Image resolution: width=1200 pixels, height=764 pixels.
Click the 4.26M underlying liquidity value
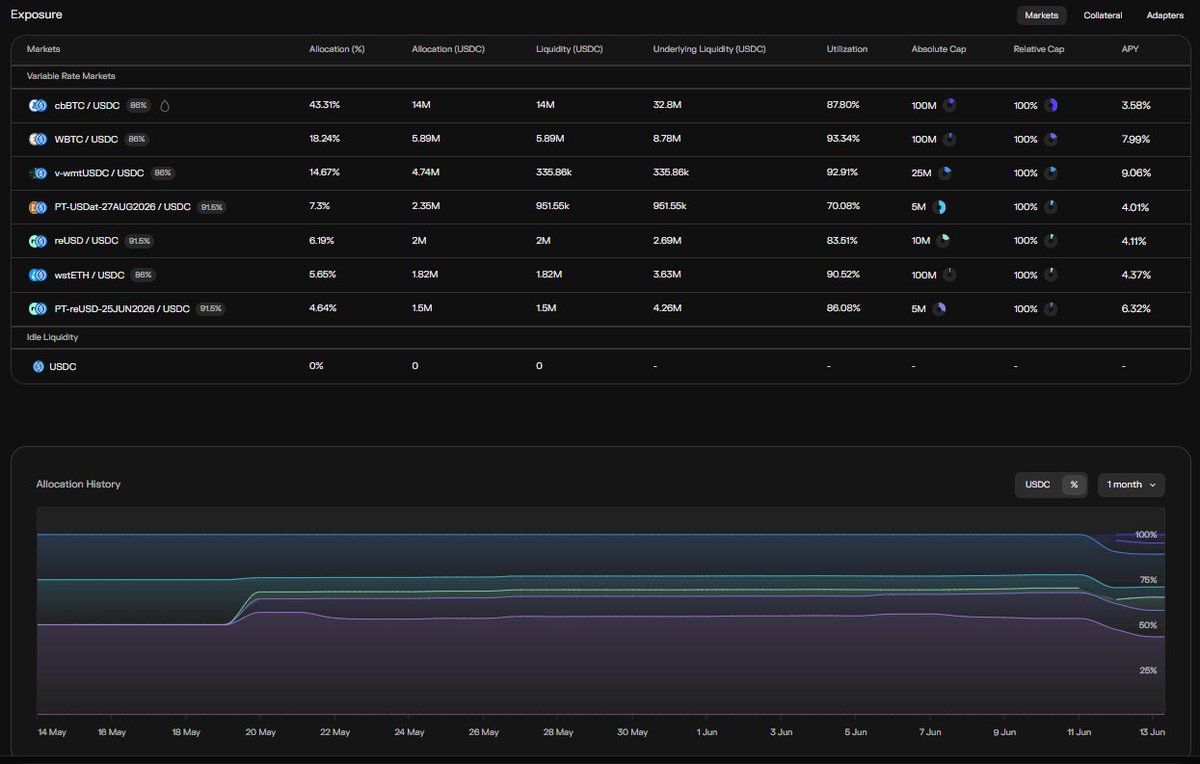668,309
